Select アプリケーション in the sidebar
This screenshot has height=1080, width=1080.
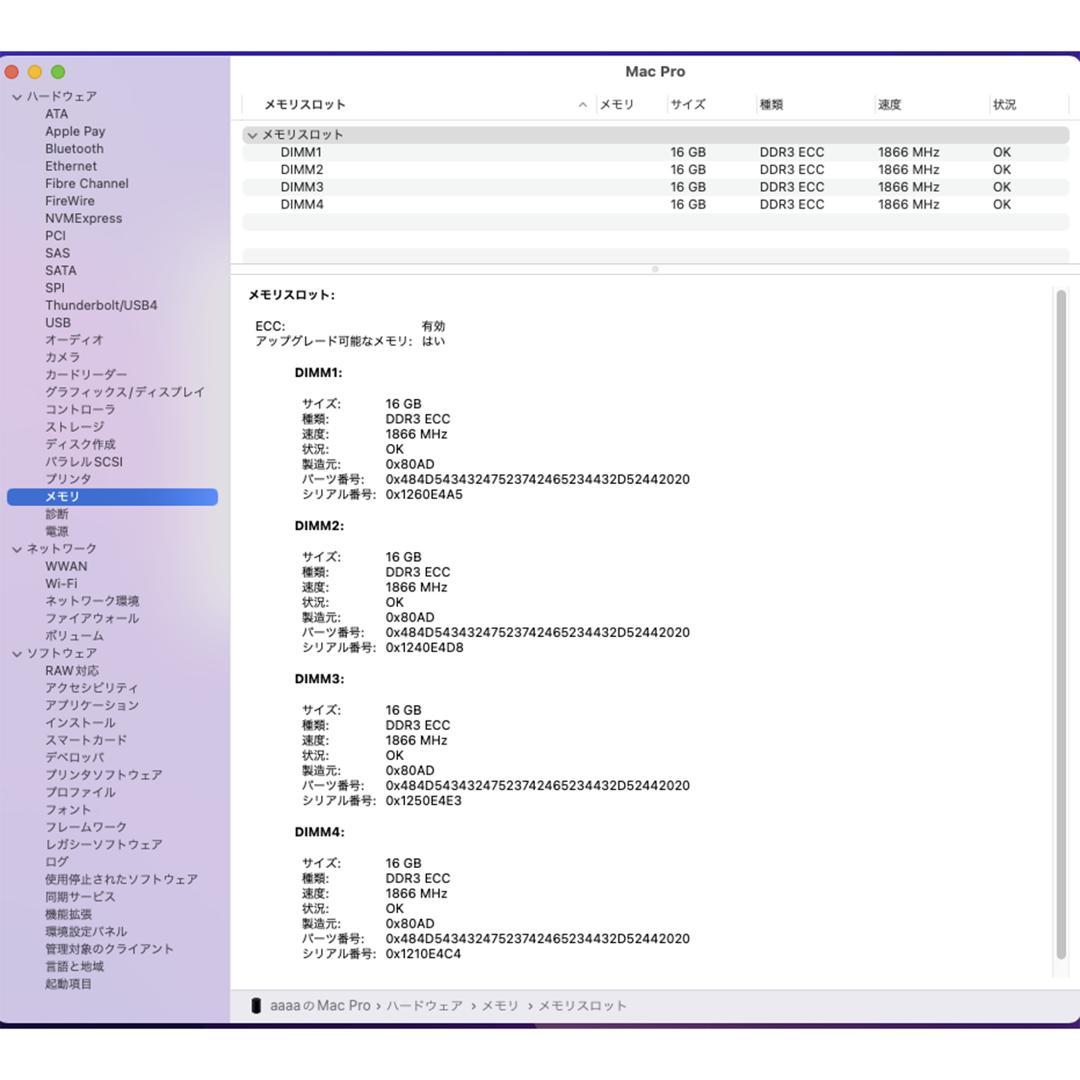pos(92,705)
